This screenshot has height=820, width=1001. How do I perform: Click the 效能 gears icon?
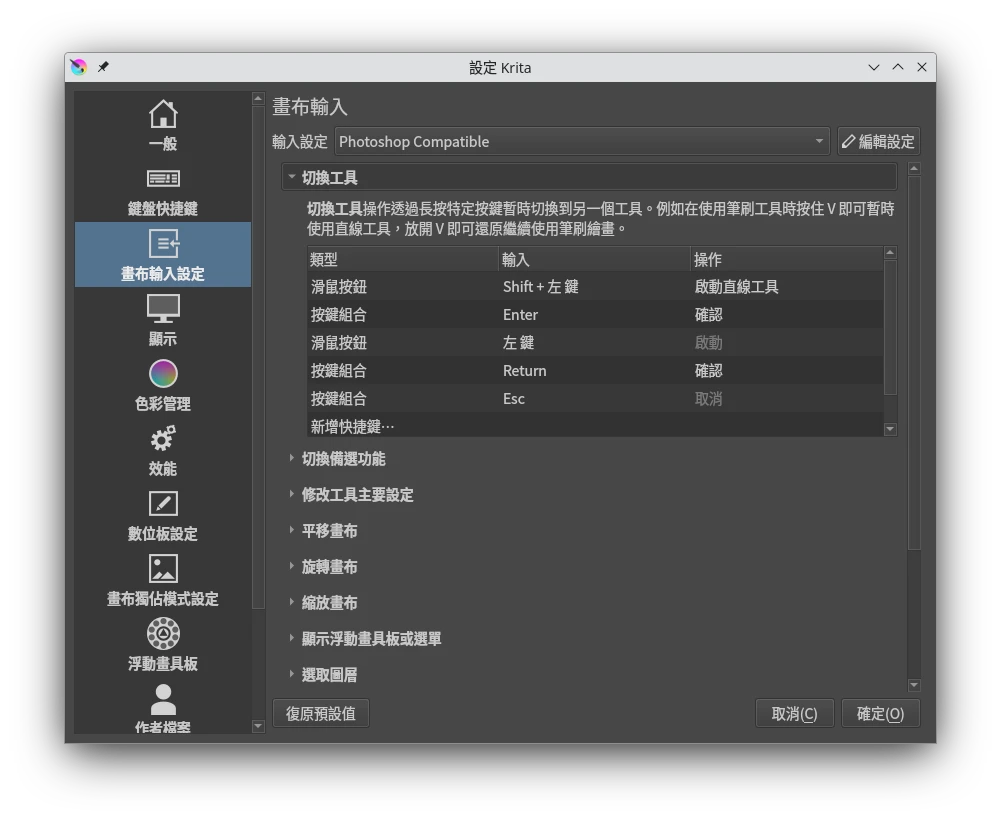click(163, 439)
